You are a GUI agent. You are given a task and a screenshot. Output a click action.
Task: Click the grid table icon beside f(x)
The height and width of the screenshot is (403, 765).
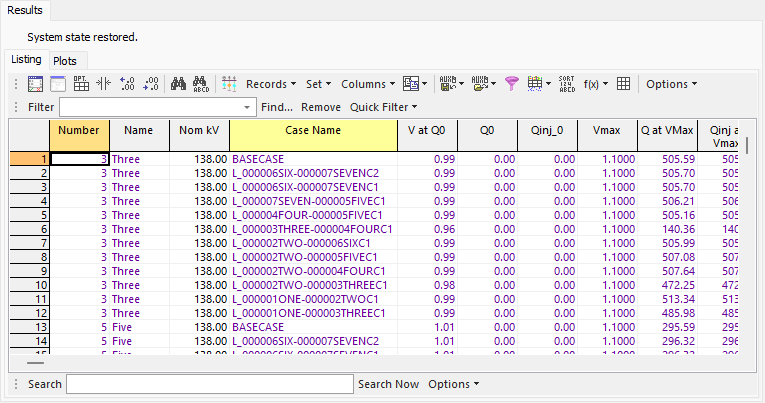(x=622, y=84)
